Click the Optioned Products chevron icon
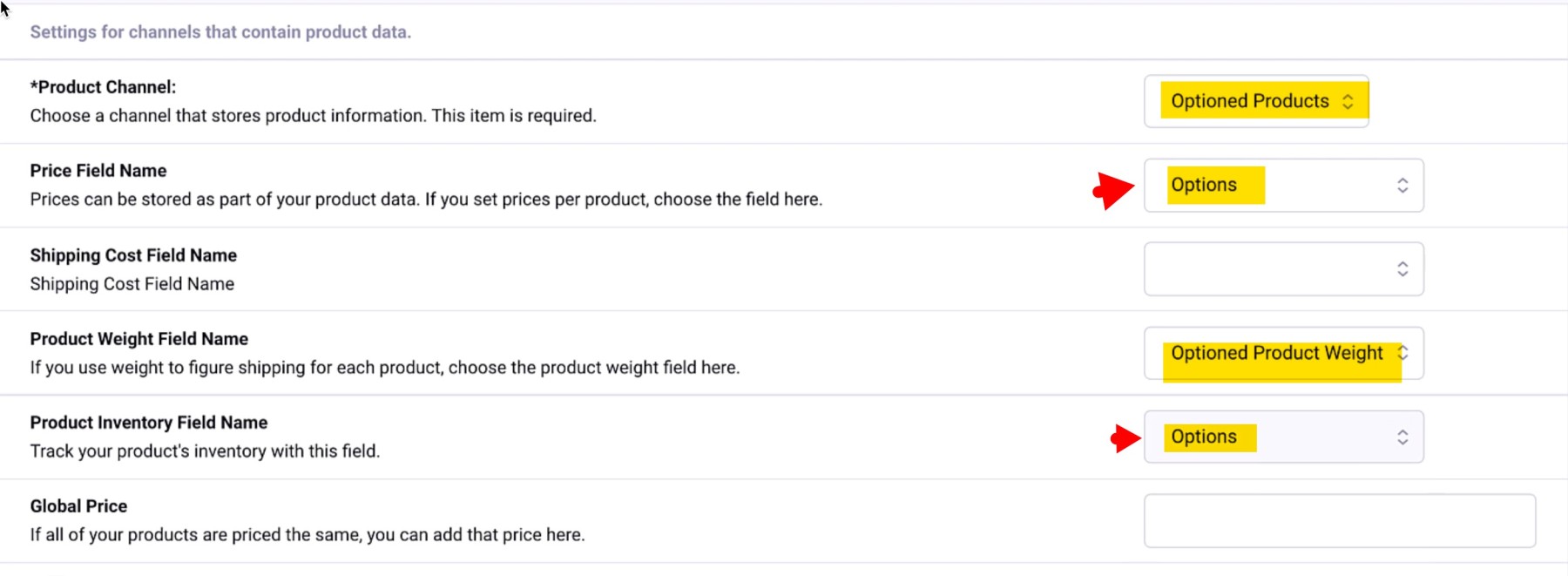The width and height of the screenshot is (1568, 576). [x=1348, y=100]
